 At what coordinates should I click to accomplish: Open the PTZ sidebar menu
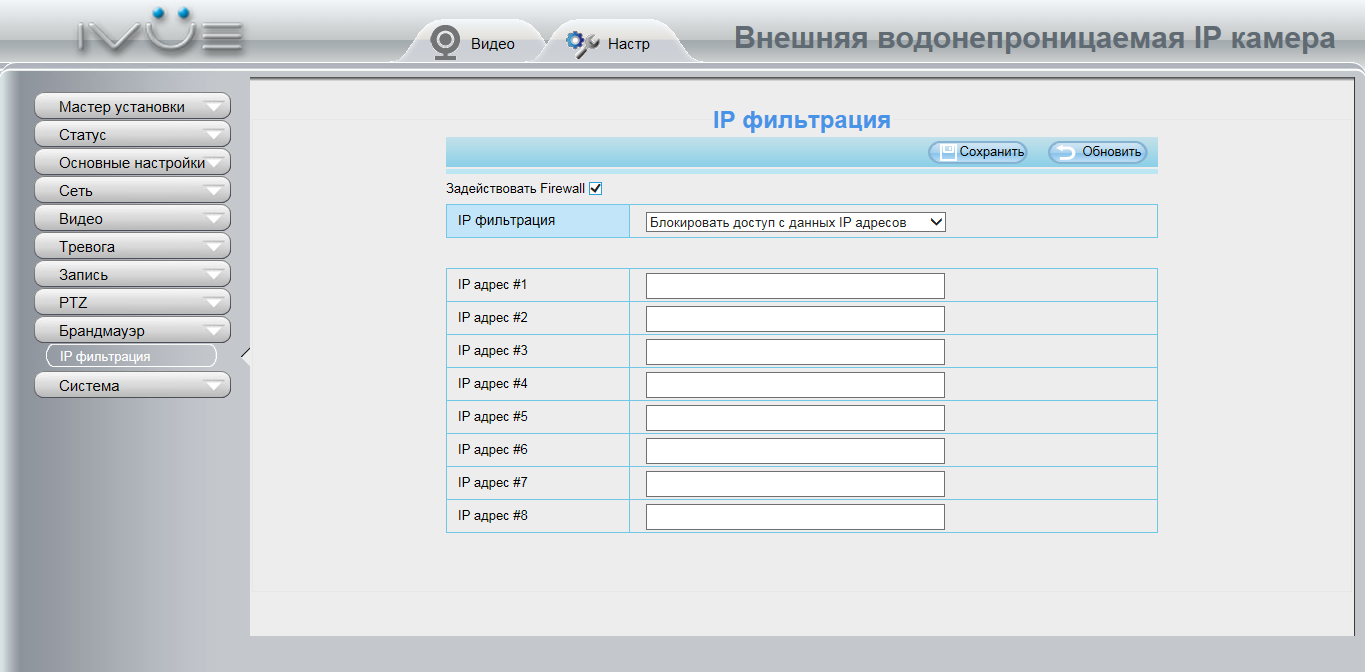pos(132,302)
